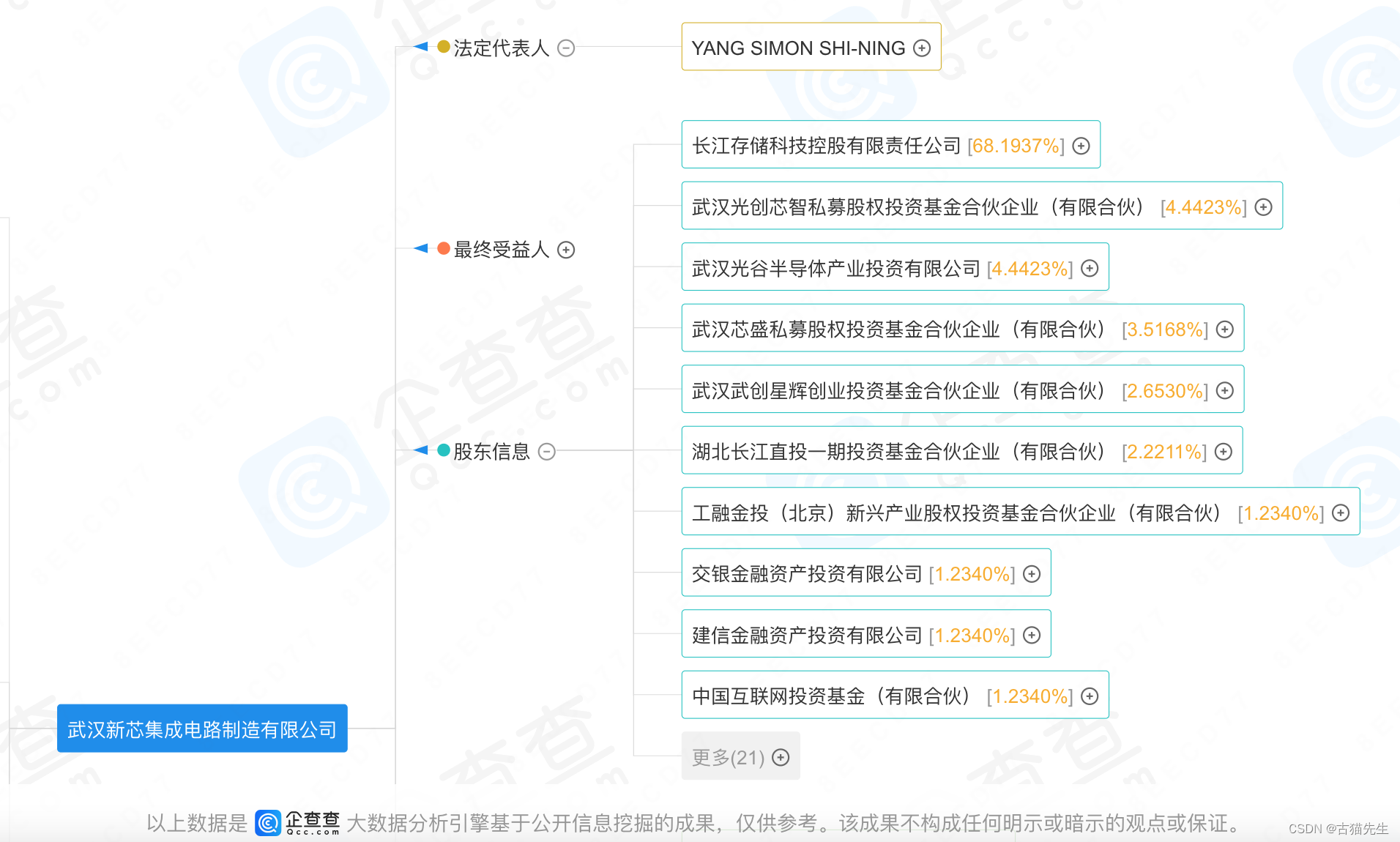The width and height of the screenshot is (1400, 842).
Task: Click the plus icon on 湖北长江直投 node
Action: click(x=1224, y=451)
